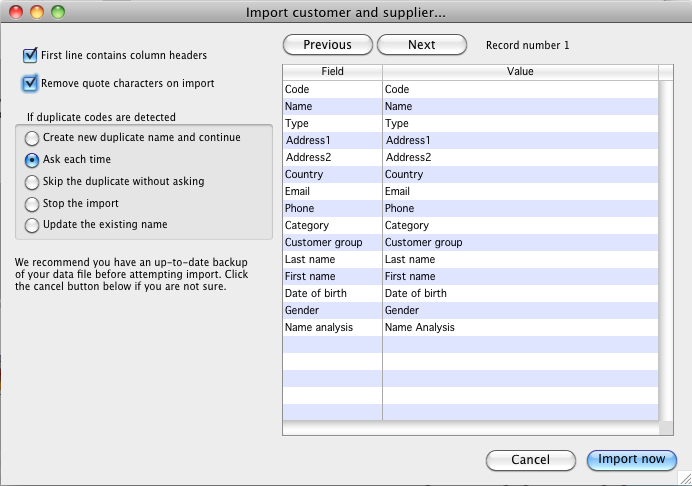Click the red close window button
The height and width of the screenshot is (486, 692).
tap(16, 12)
